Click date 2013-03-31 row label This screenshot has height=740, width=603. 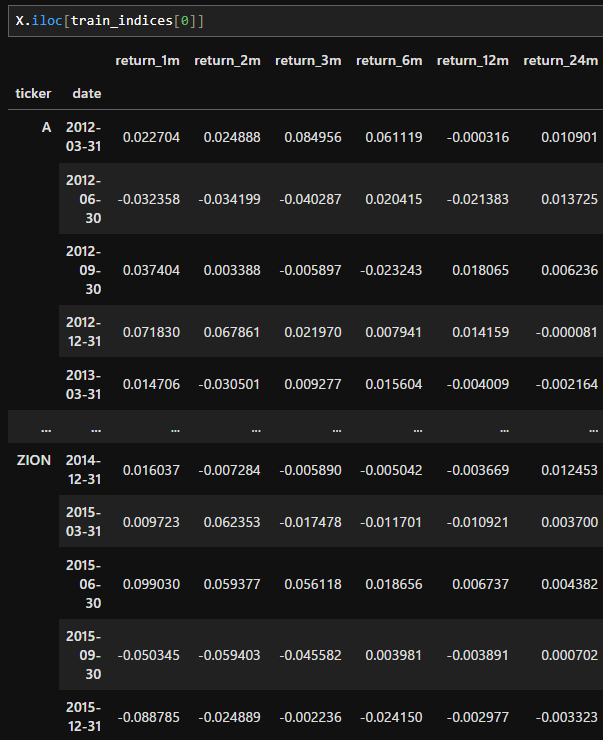pyautogui.click(x=84, y=384)
